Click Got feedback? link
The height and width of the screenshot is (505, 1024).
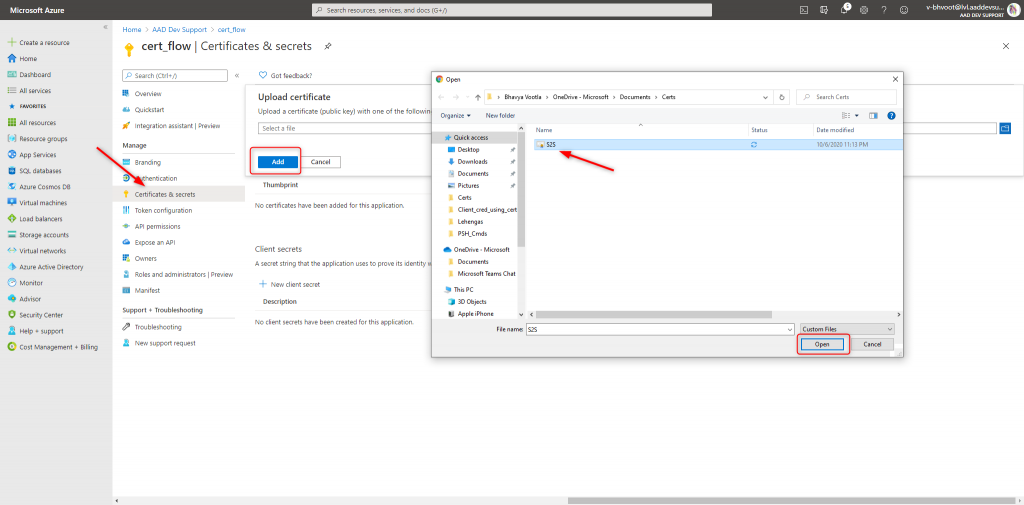pos(285,75)
